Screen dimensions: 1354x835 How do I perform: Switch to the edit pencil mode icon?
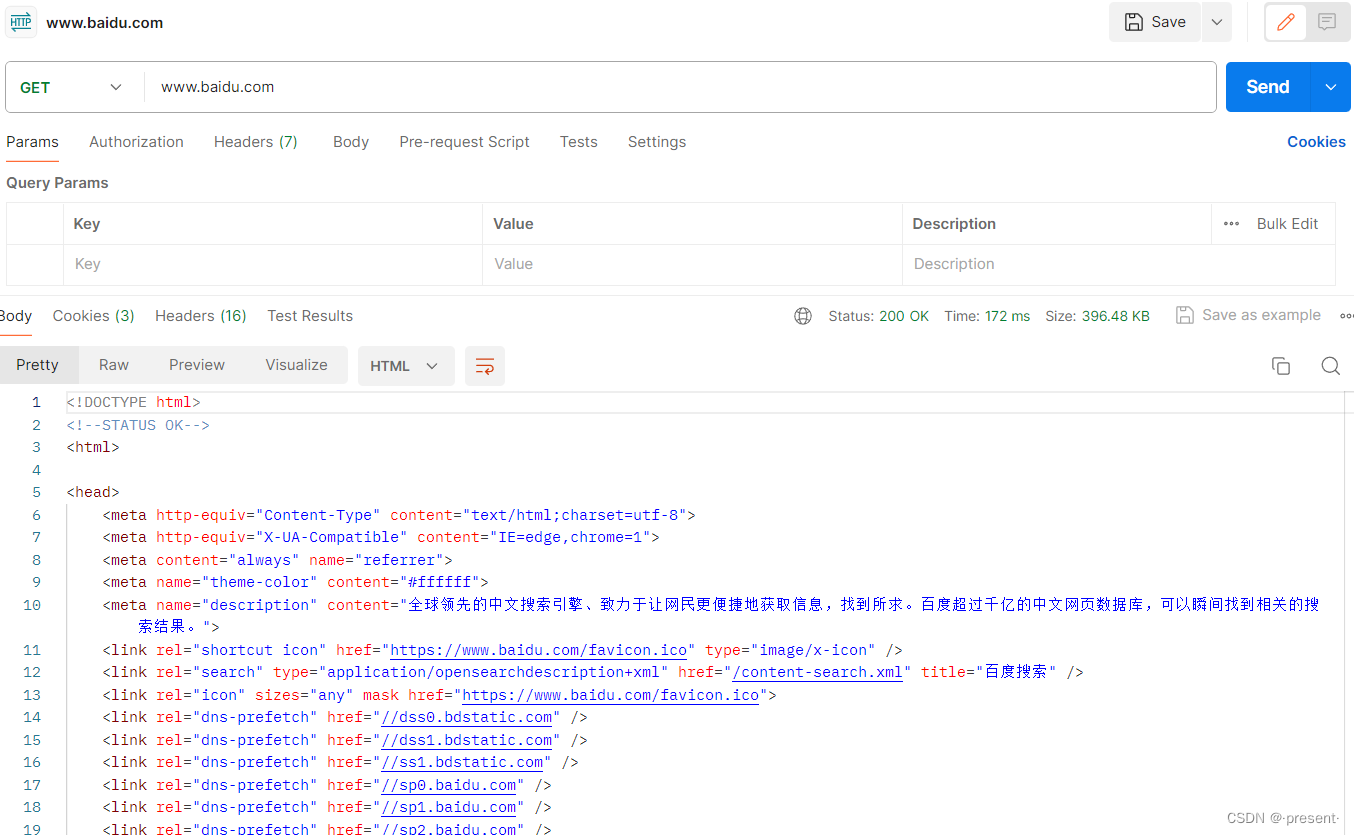[x=1286, y=22]
